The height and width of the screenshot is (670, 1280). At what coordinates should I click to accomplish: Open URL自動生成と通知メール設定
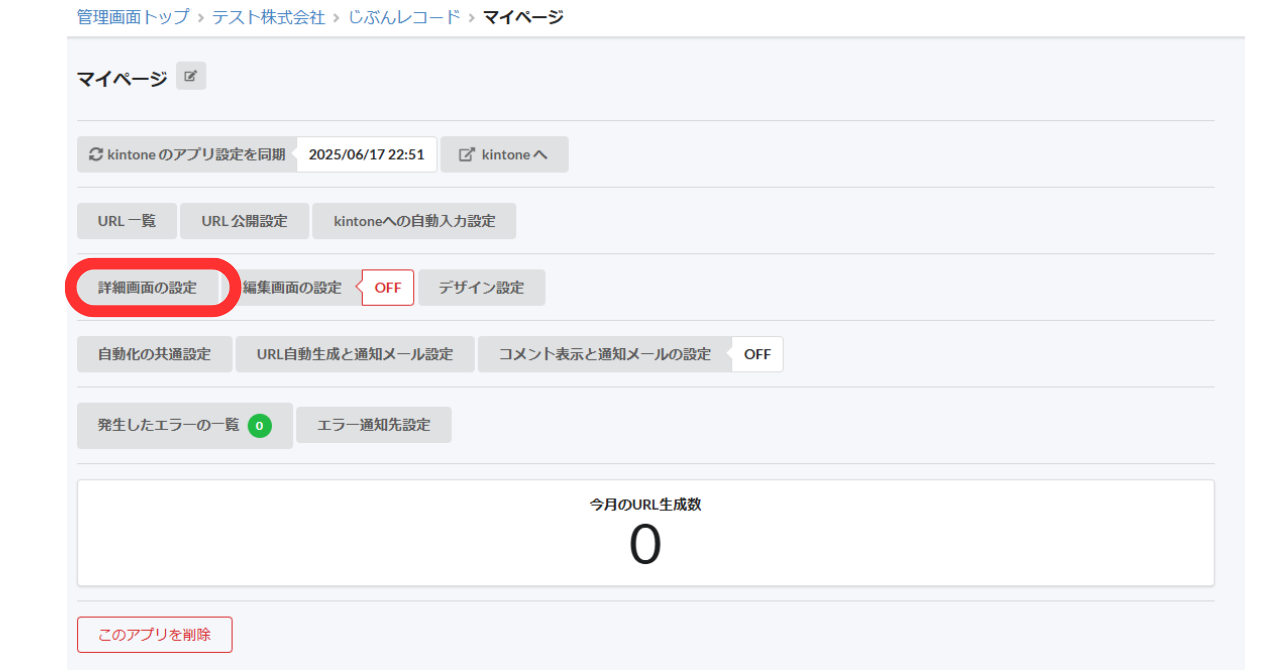pos(355,354)
